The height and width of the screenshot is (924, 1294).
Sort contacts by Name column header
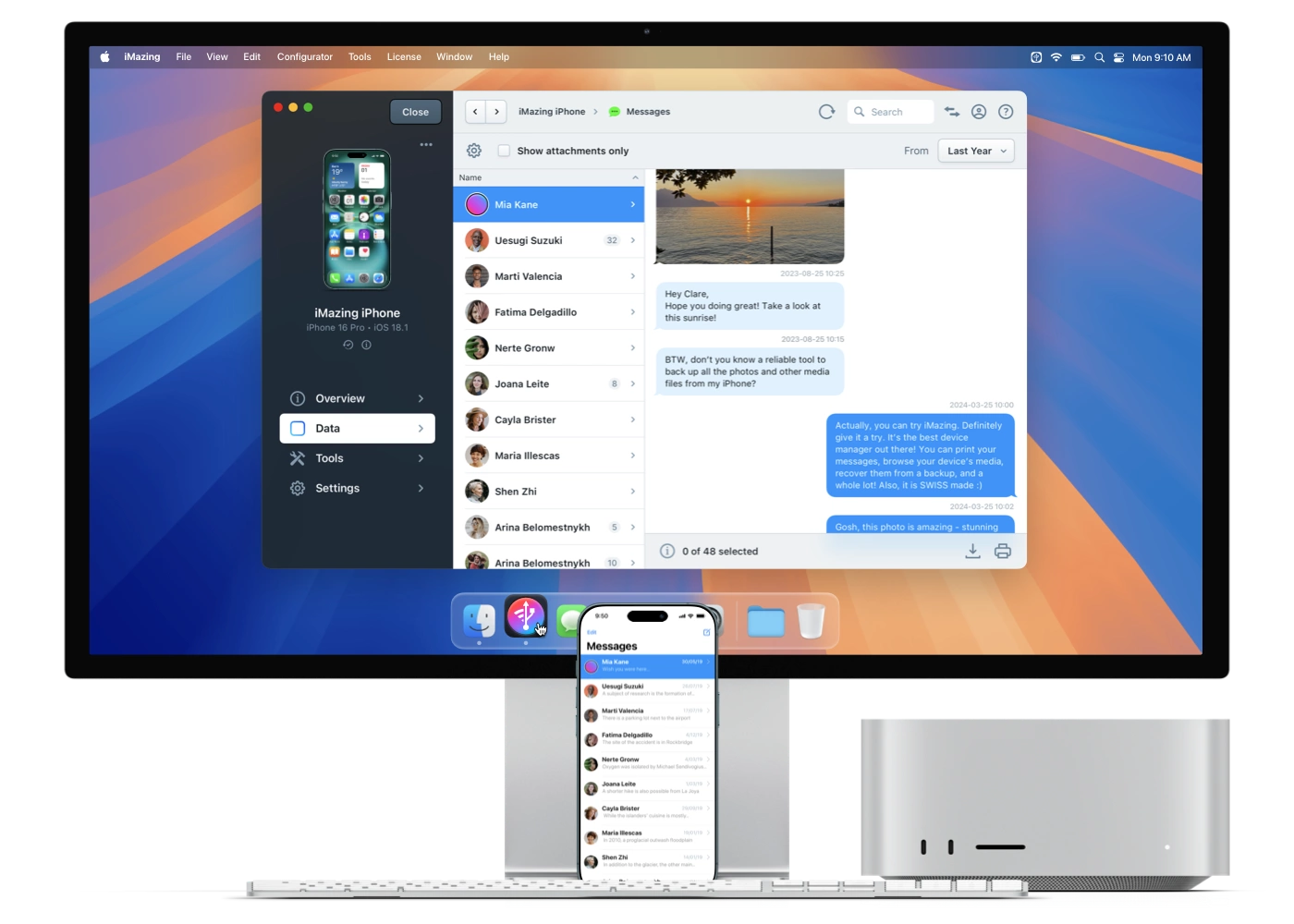548,177
